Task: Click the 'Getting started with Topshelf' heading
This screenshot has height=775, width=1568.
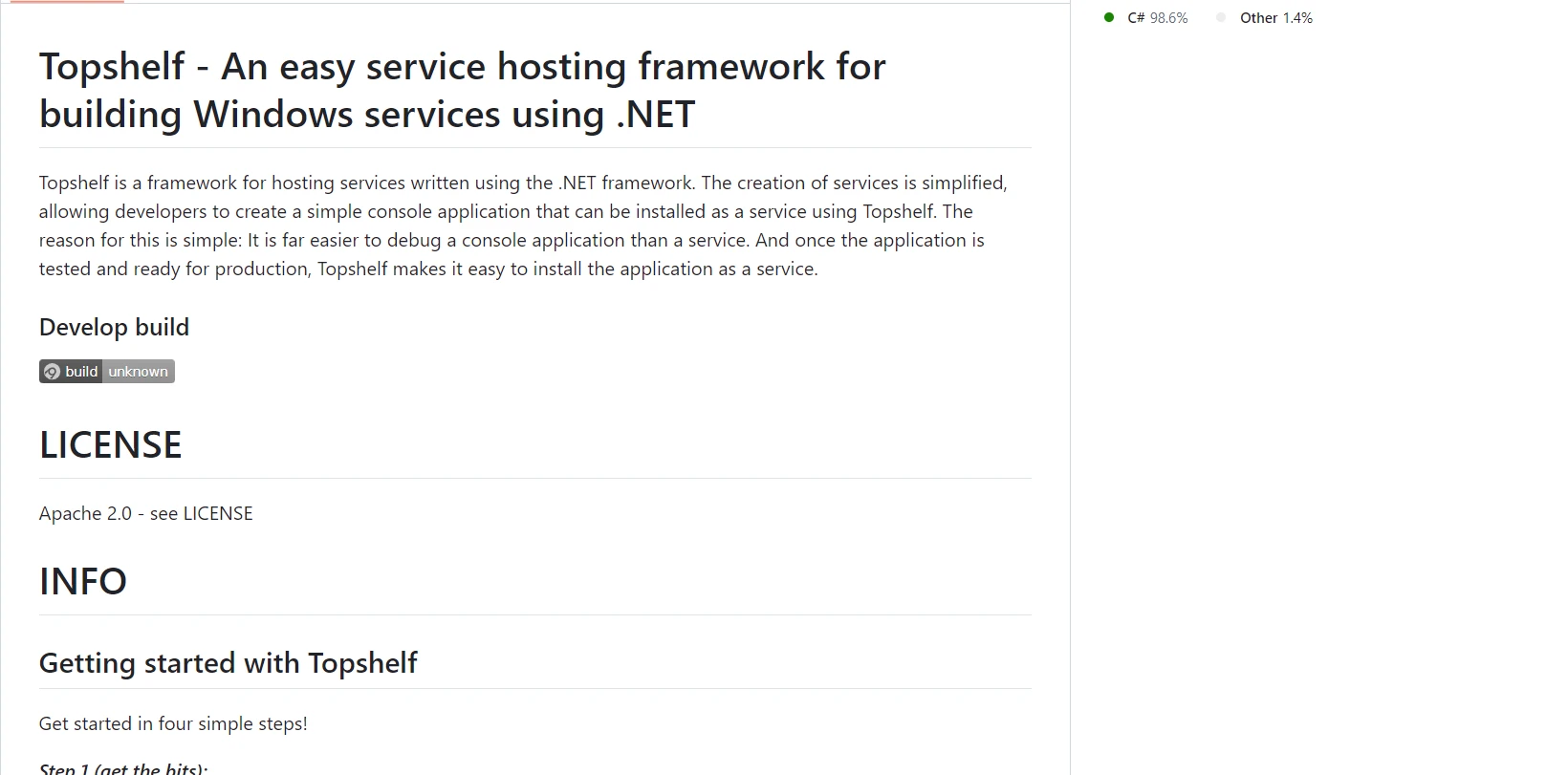Action: point(228,663)
